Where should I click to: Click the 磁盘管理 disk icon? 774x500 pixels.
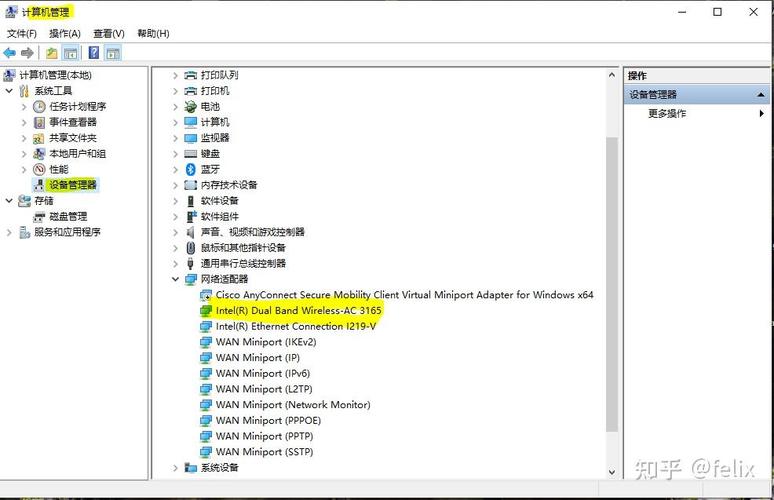(39, 217)
